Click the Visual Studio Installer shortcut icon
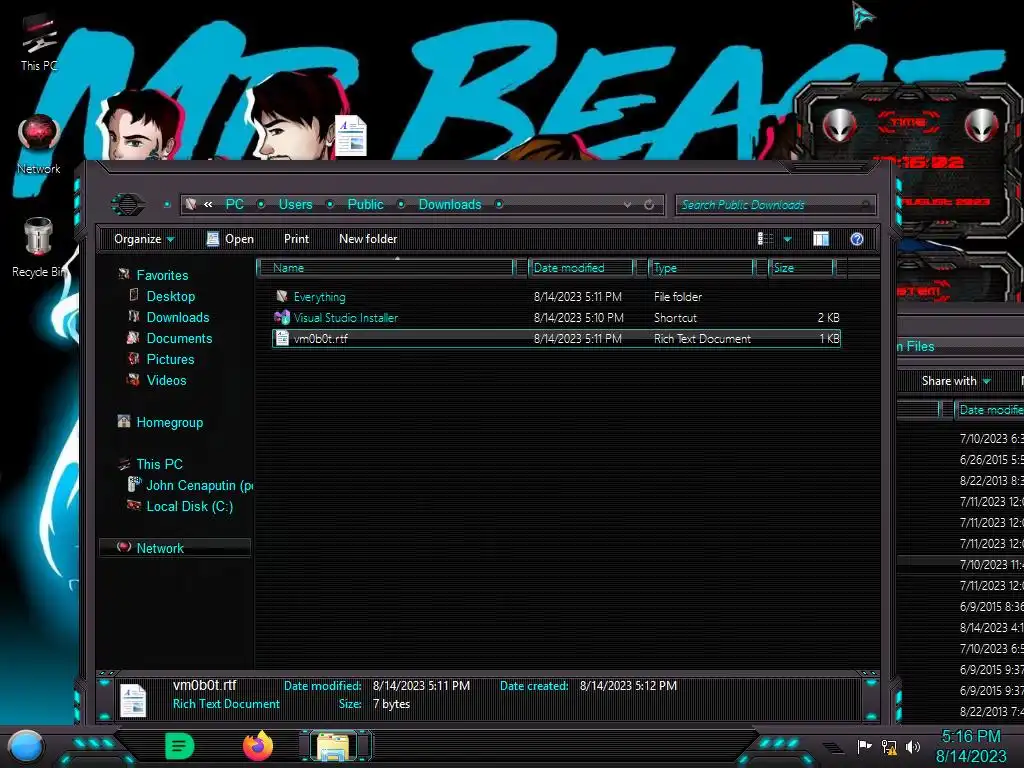 pyautogui.click(x=281, y=317)
